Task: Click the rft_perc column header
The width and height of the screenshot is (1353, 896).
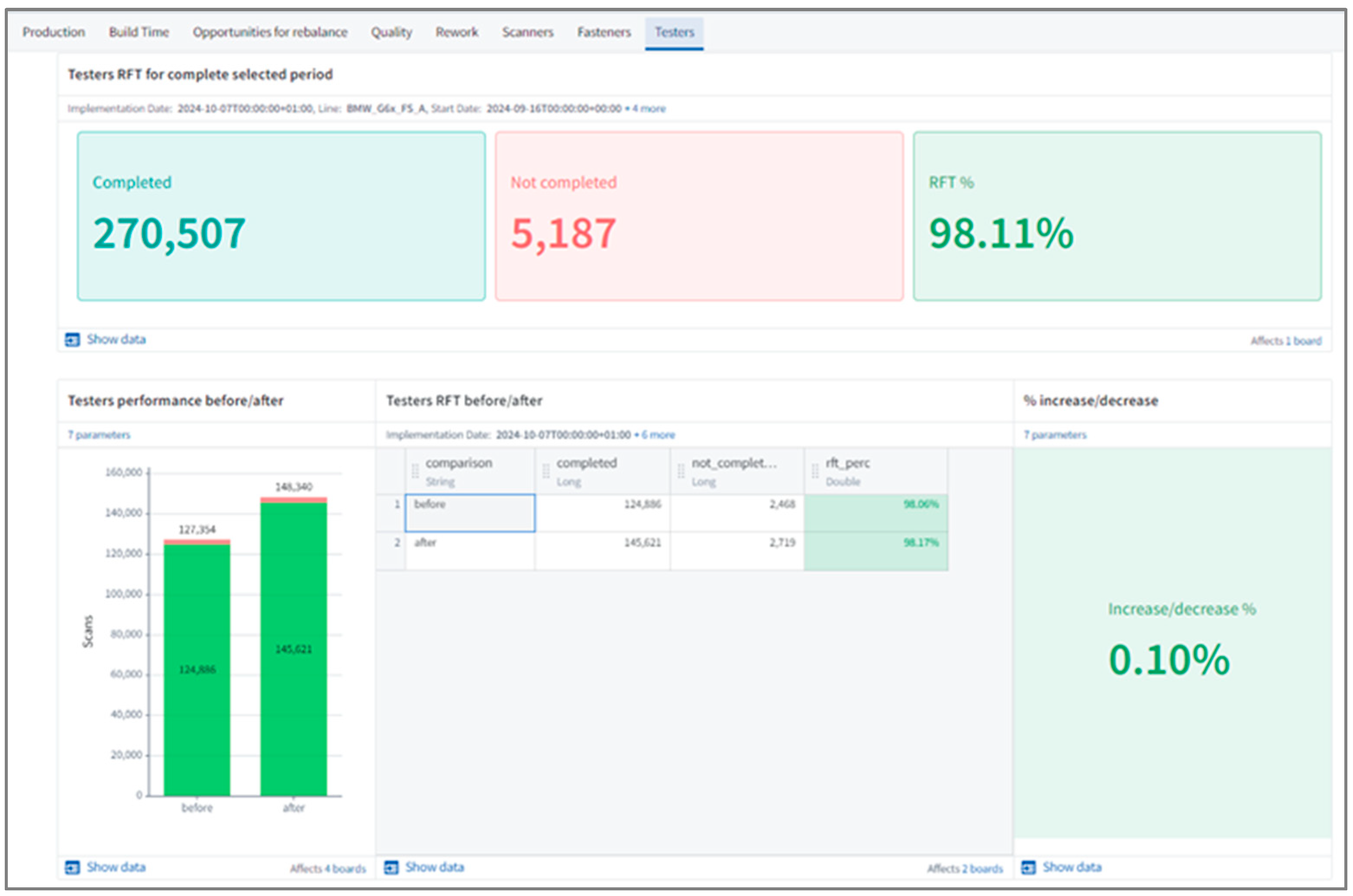Action: (876, 471)
